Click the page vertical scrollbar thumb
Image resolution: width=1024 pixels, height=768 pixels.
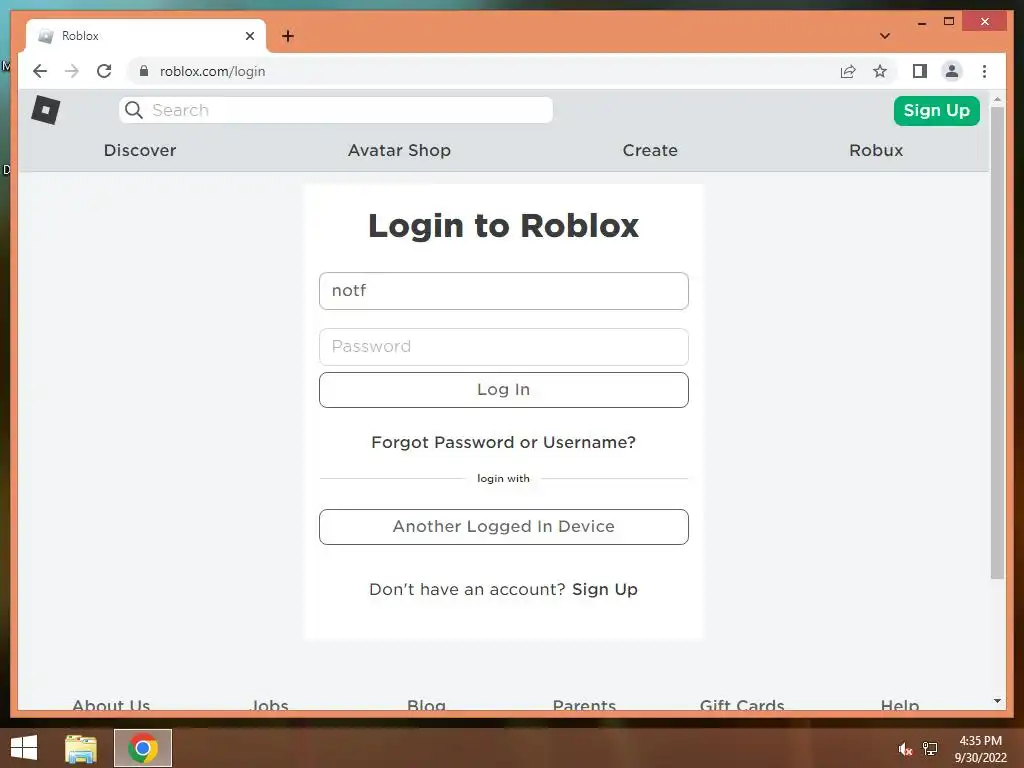997,342
